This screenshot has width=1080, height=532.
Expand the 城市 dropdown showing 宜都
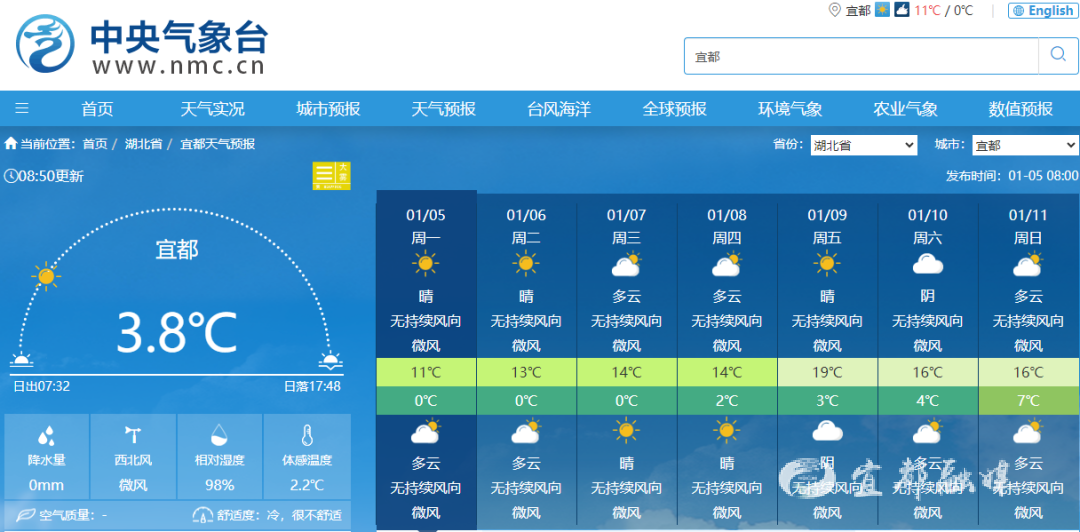click(x=1024, y=145)
